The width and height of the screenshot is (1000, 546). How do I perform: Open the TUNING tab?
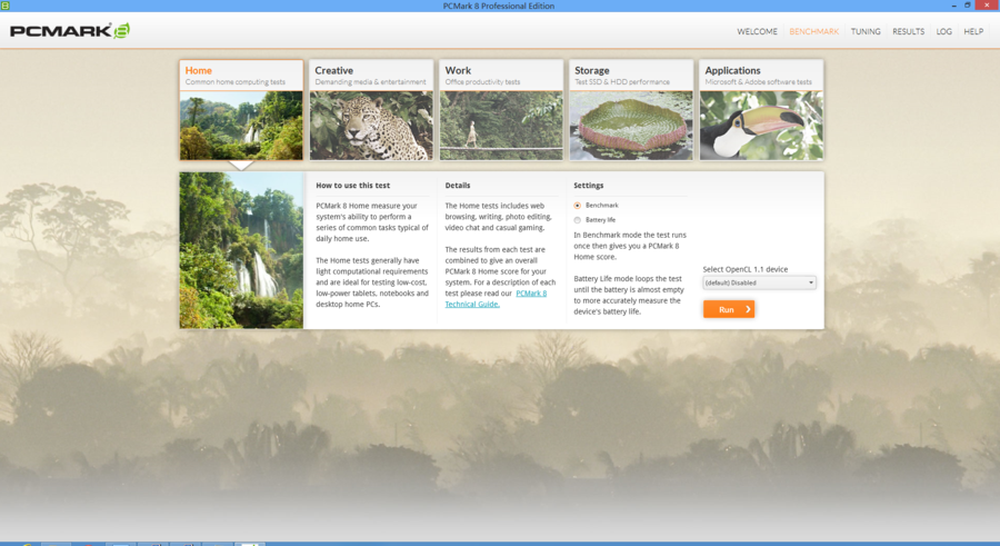[x=865, y=31]
